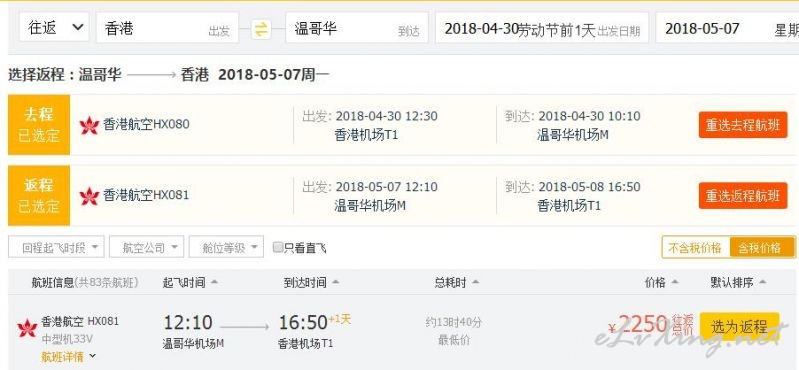Open 默认排序 default sort option

[738, 282]
